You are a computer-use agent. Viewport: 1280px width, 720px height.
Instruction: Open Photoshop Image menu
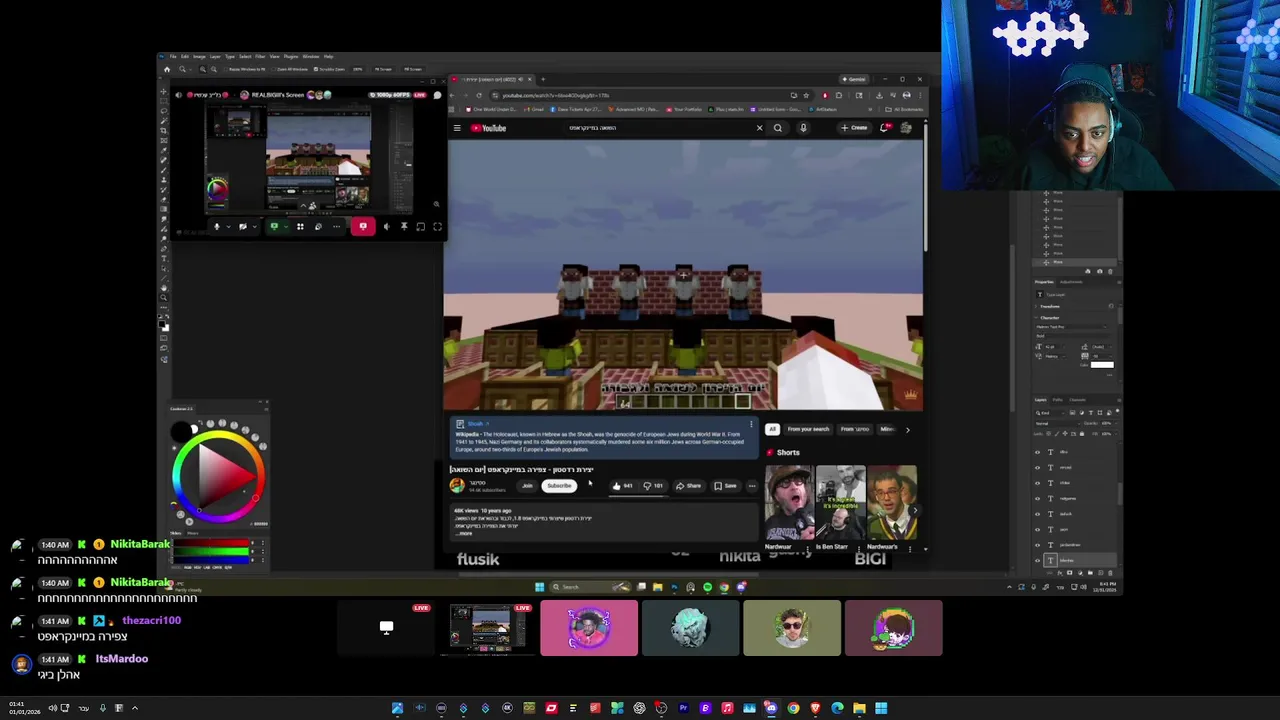[x=199, y=56]
